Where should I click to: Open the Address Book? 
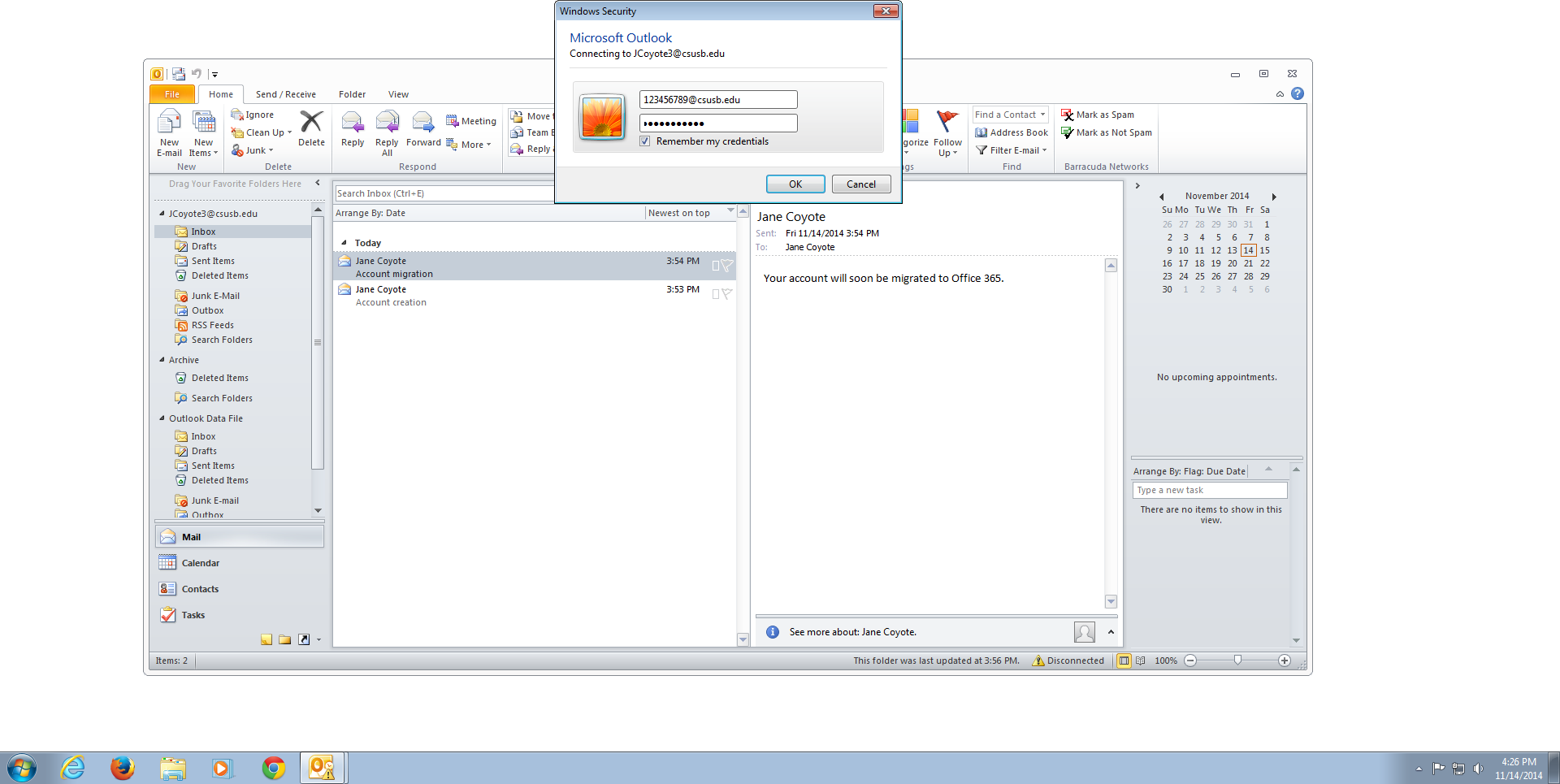(1012, 132)
